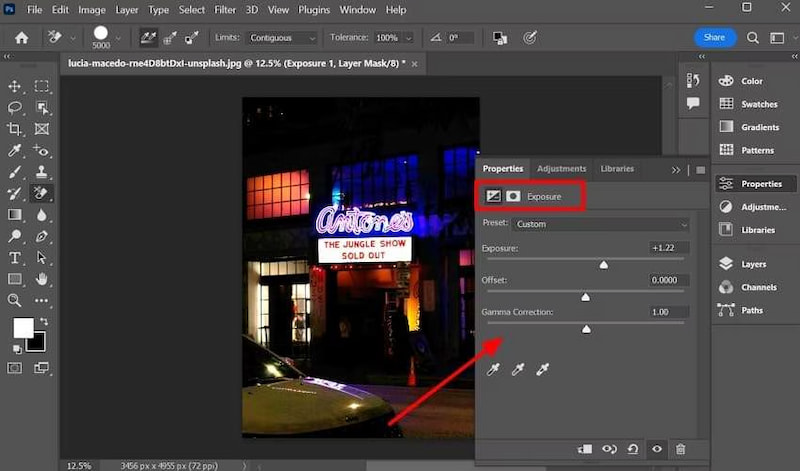Select the Gradient tool
This screenshot has height=471, width=800.
pos(14,215)
